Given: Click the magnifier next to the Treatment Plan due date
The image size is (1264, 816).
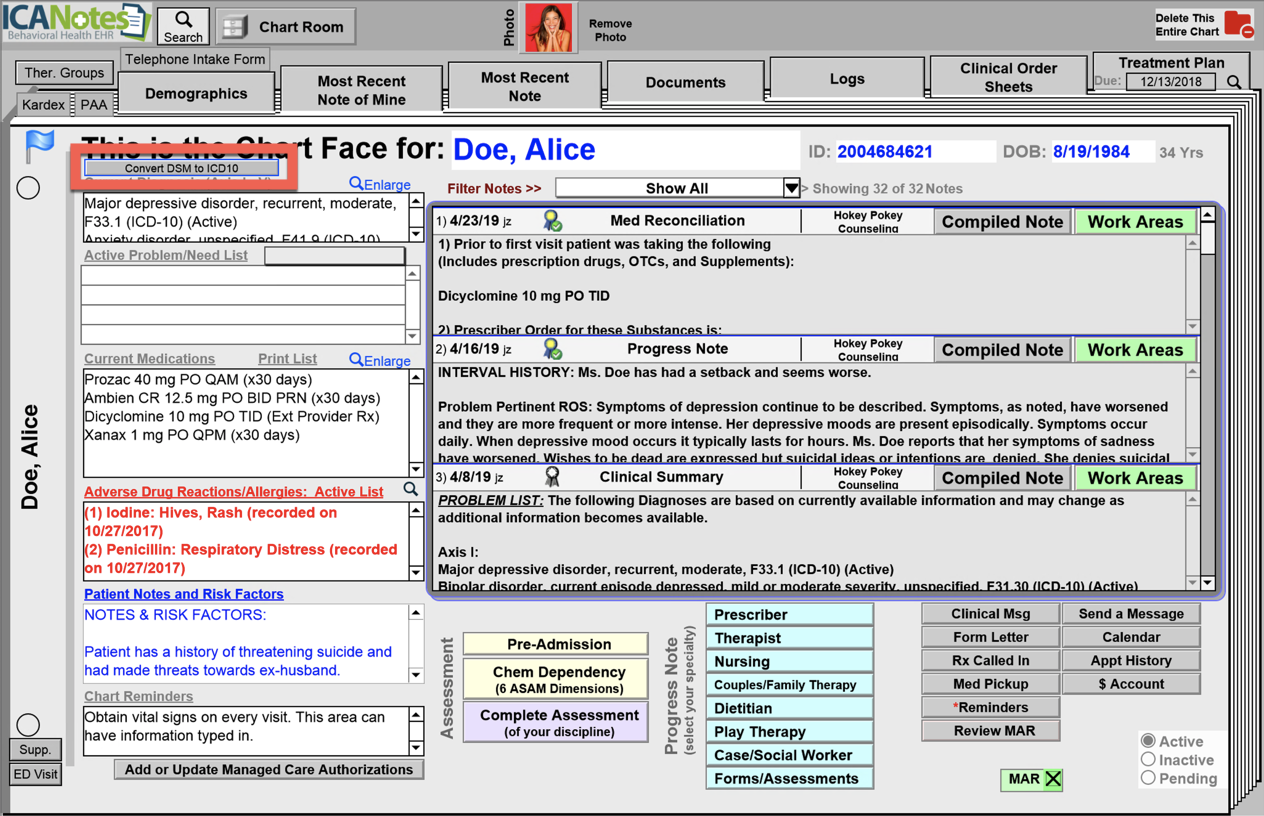Looking at the screenshot, I should click(x=1235, y=82).
